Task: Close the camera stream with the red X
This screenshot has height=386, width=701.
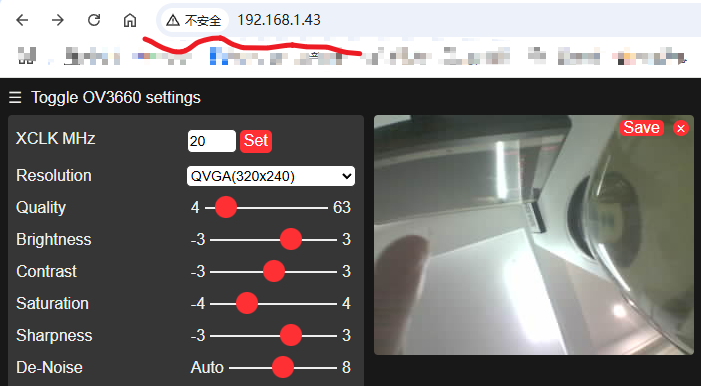Action: (680, 129)
